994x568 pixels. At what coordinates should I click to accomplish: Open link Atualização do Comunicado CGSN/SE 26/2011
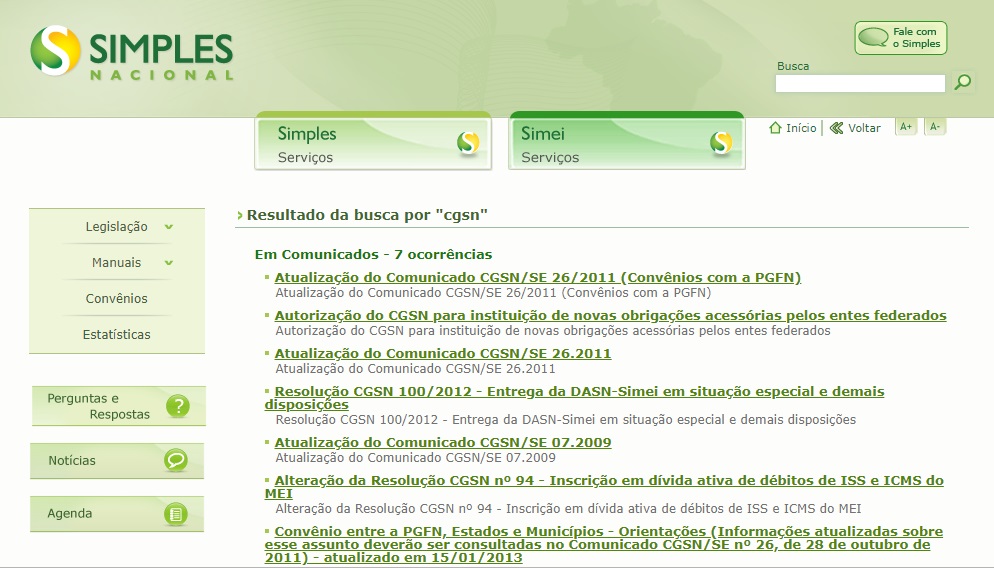pos(538,278)
